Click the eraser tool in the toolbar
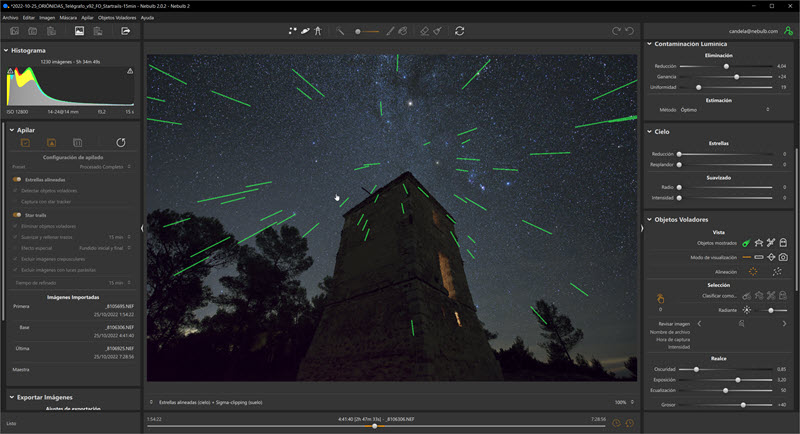Screen dimensions: 800x434 coord(424,31)
